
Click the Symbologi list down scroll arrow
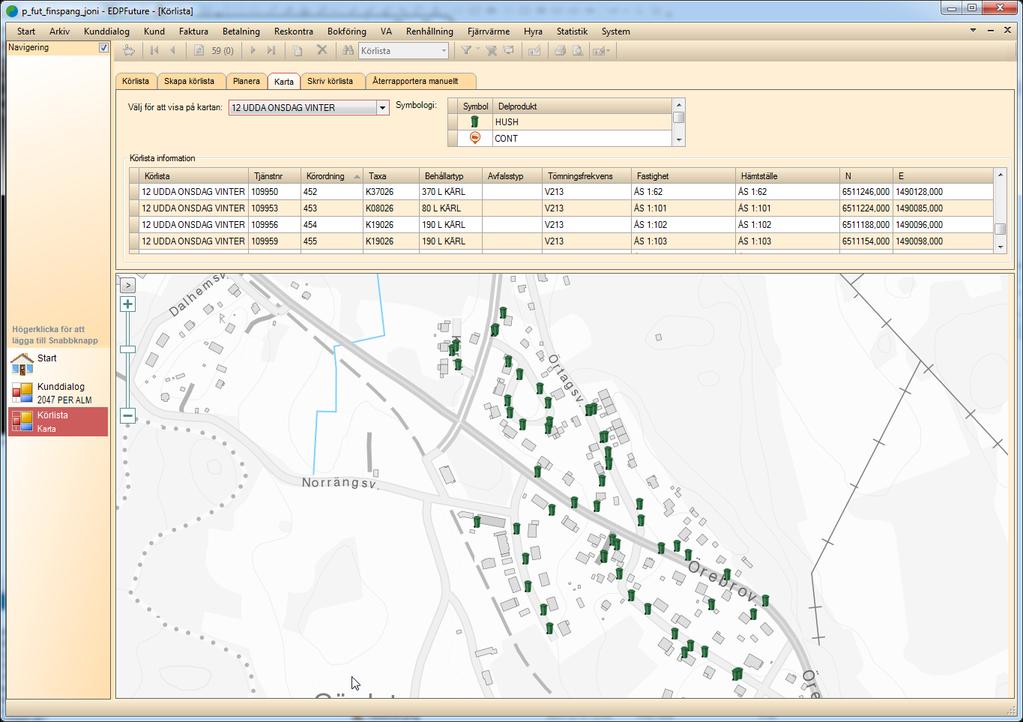pyautogui.click(x=679, y=140)
